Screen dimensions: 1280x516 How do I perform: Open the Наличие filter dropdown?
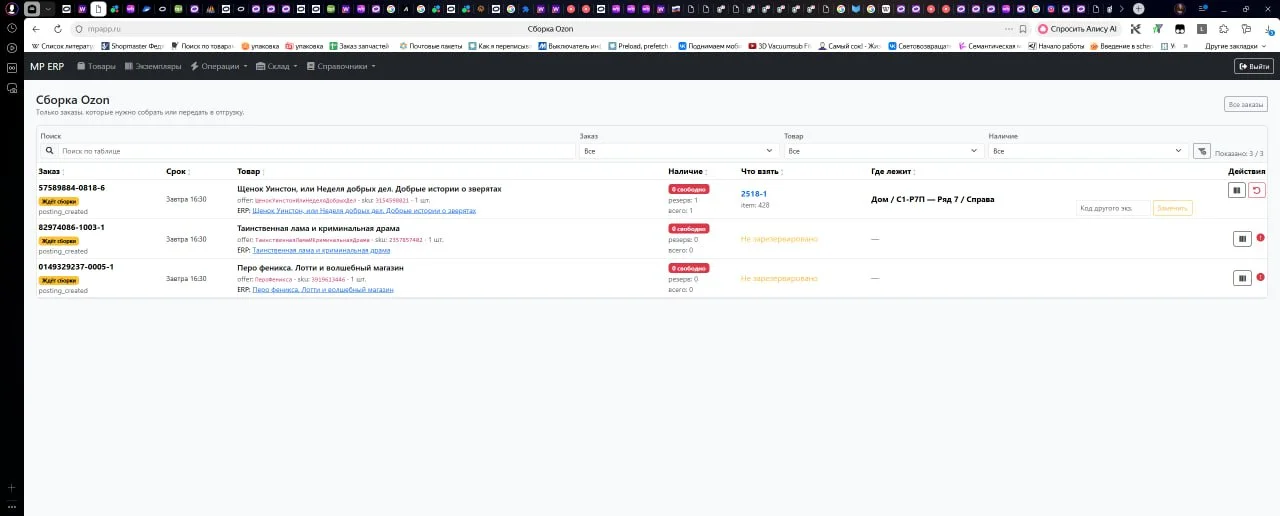click(1088, 151)
